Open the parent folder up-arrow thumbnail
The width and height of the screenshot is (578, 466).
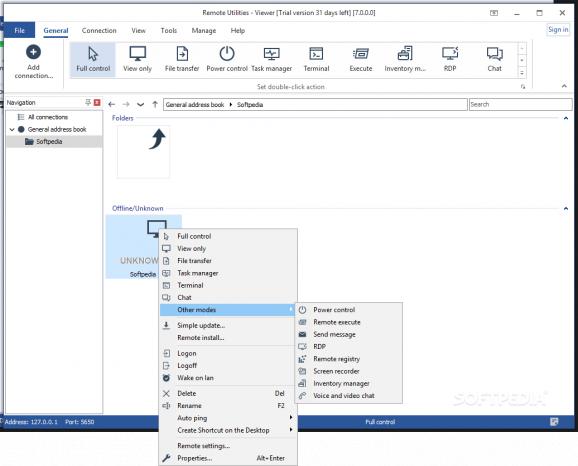click(x=143, y=152)
